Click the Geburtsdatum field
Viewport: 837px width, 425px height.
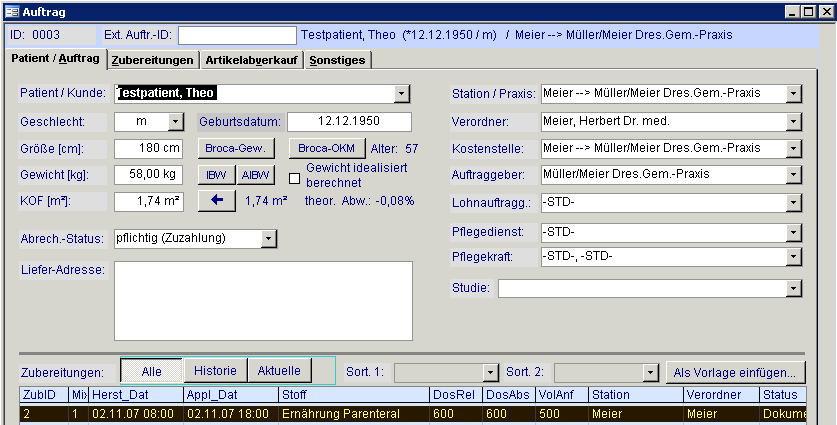349,122
